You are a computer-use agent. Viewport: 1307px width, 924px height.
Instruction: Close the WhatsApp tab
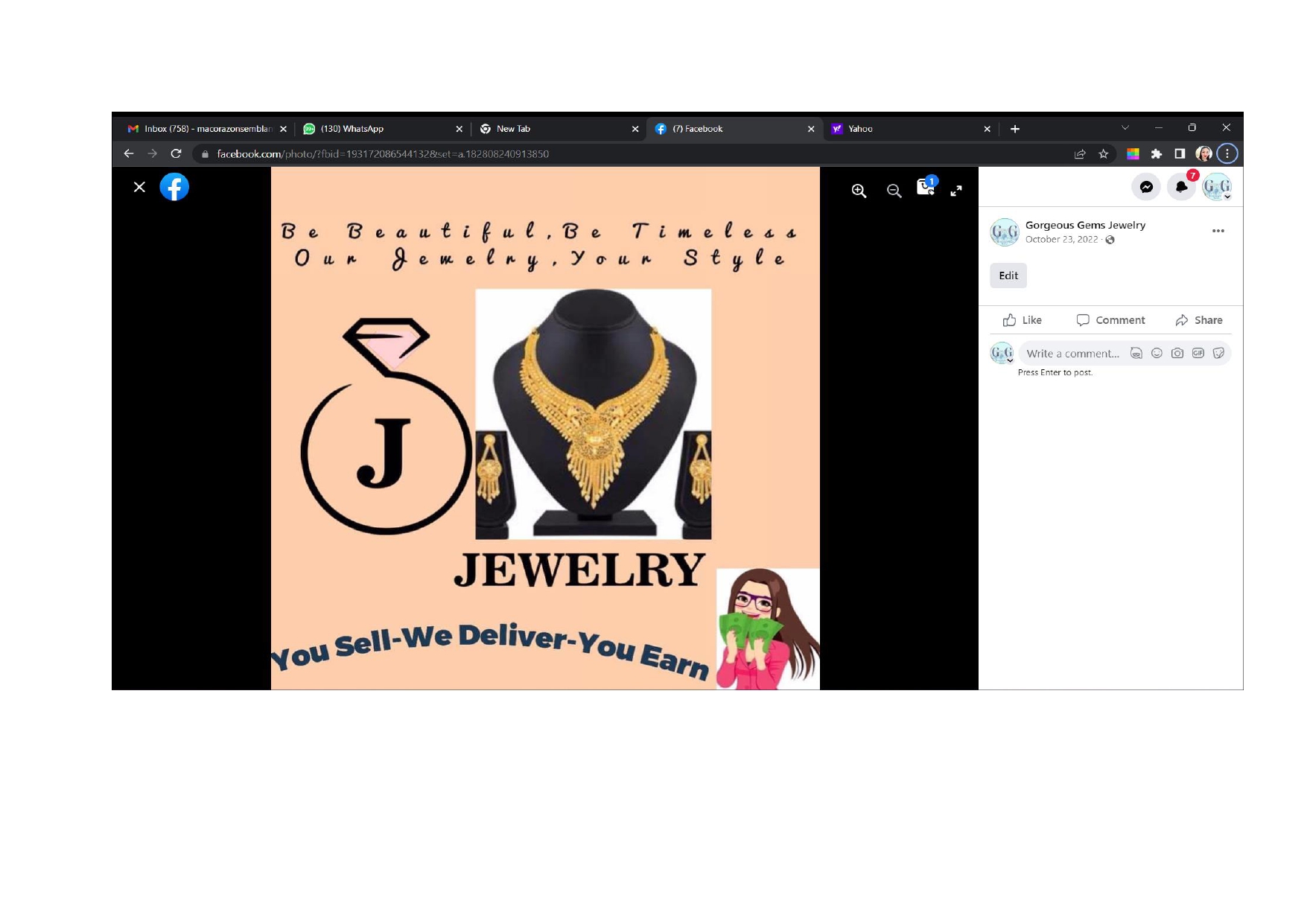point(459,129)
